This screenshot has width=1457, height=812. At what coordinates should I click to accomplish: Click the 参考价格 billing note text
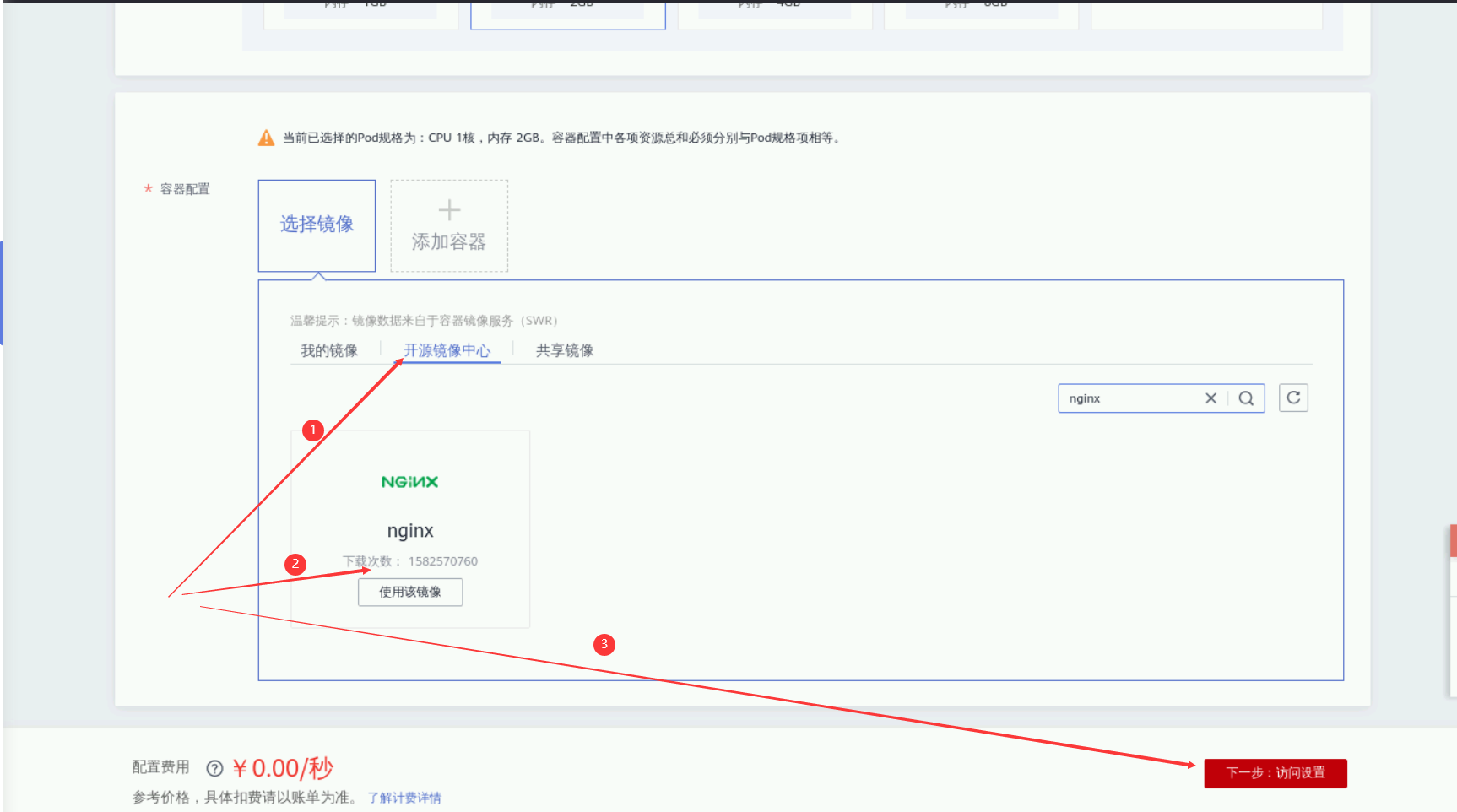[245, 798]
